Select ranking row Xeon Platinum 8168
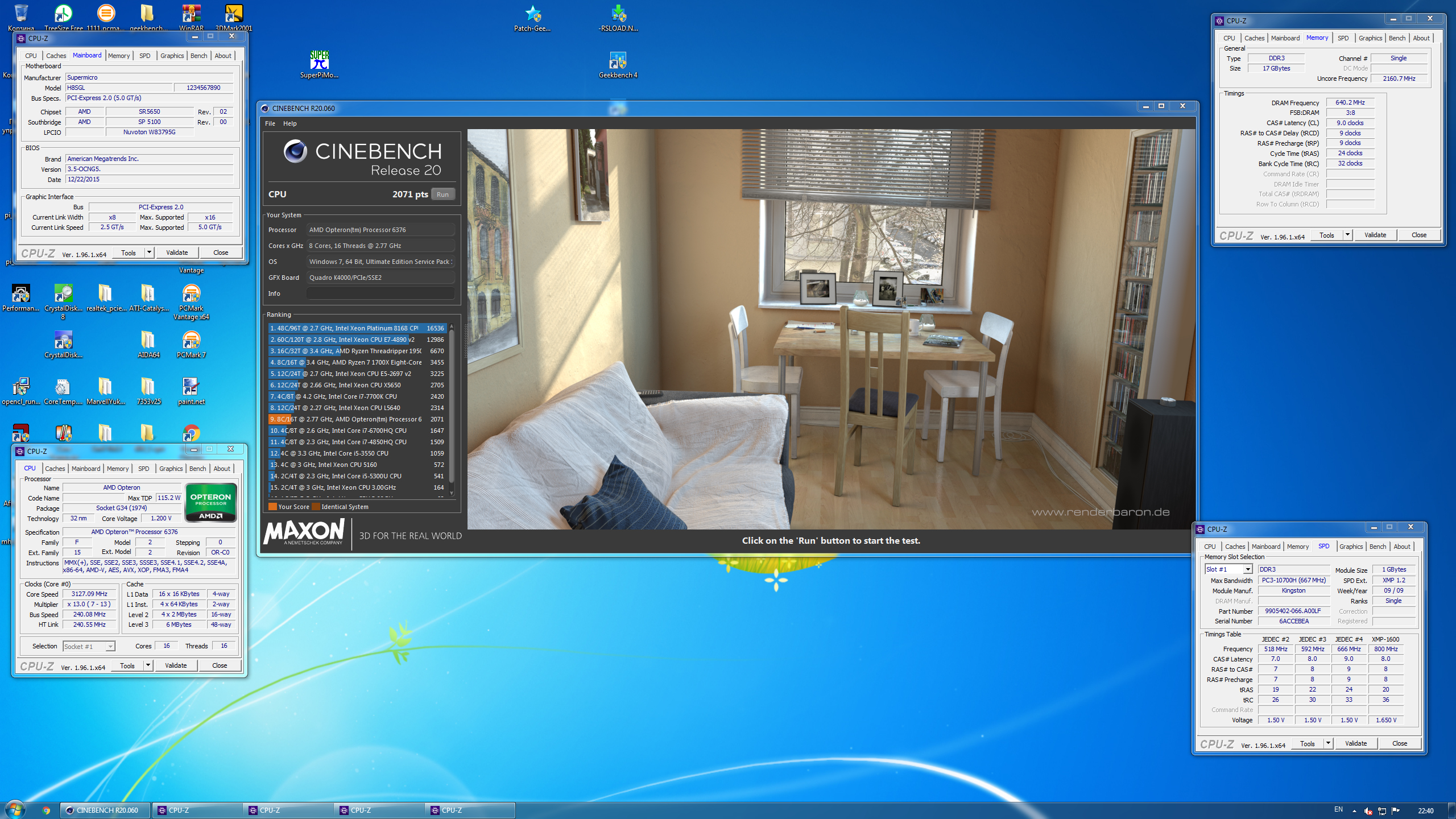This screenshot has width=1456, height=819. click(x=357, y=328)
